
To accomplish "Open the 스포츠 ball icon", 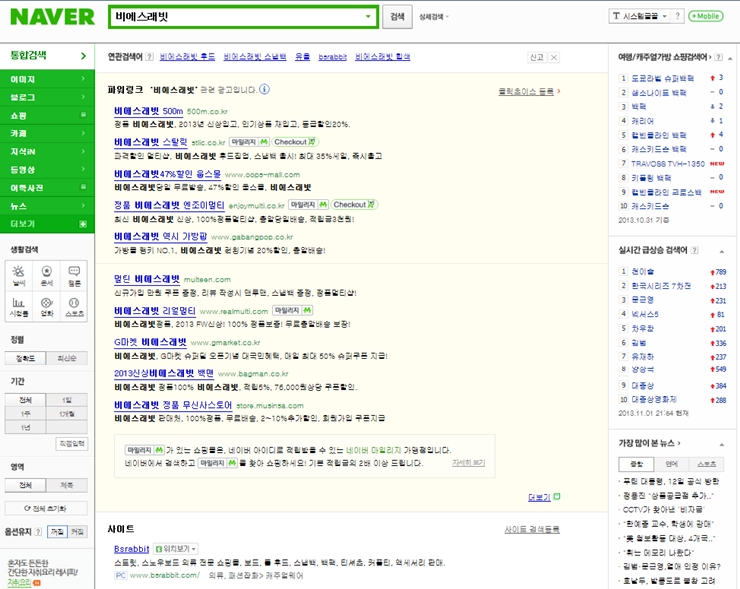I will [x=75, y=306].
